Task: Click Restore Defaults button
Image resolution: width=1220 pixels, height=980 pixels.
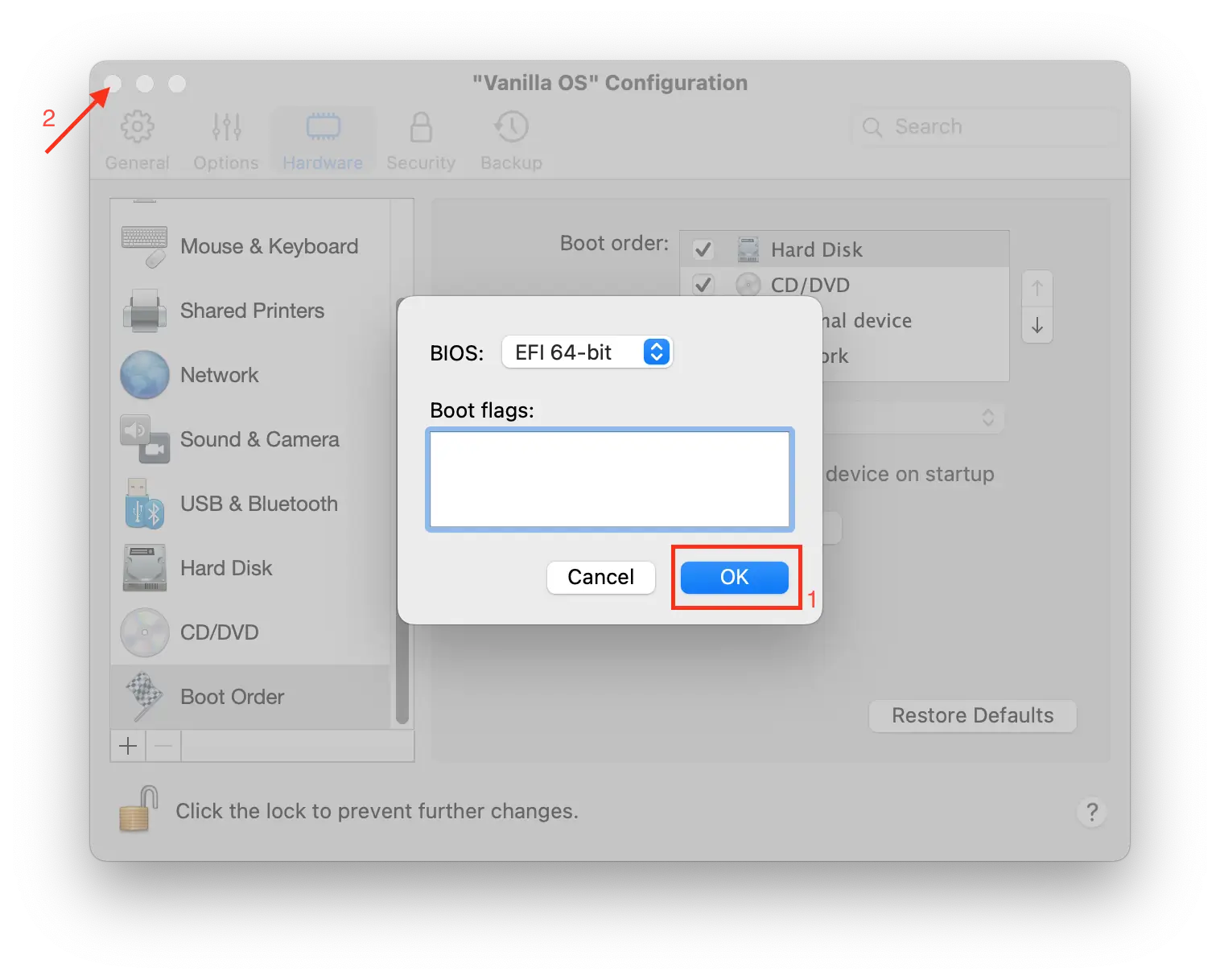Action: [x=973, y=715]
